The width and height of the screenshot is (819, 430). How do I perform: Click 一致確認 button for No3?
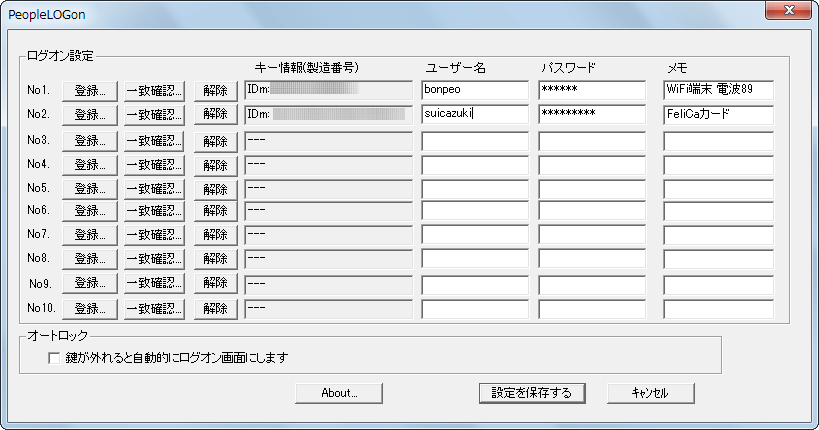click(154, 142)
